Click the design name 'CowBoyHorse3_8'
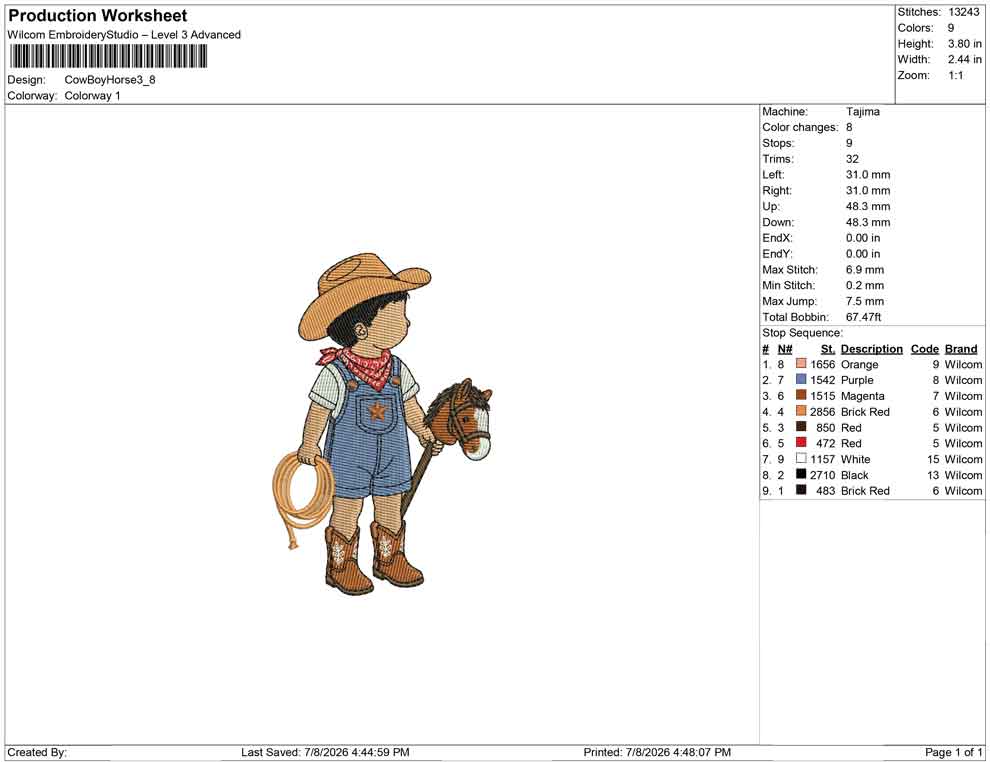Viewport: 990px width, 762px height. (110, 80)
